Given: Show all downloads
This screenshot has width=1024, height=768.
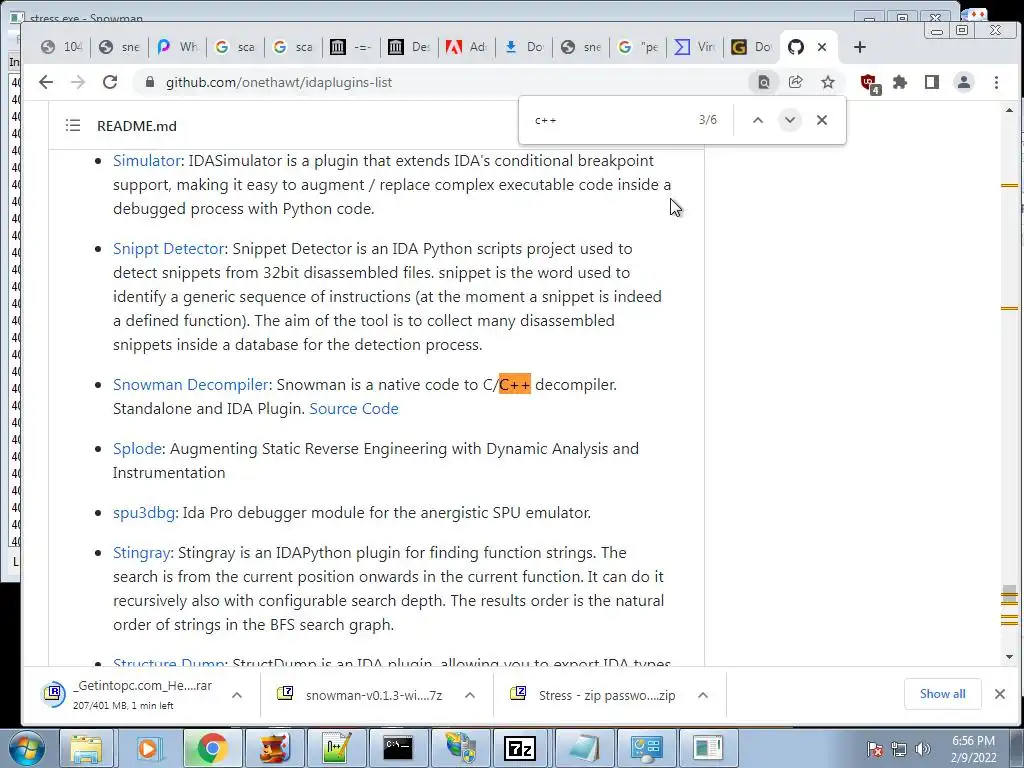Looking at the screenshot, I should (x=942, y=694).
